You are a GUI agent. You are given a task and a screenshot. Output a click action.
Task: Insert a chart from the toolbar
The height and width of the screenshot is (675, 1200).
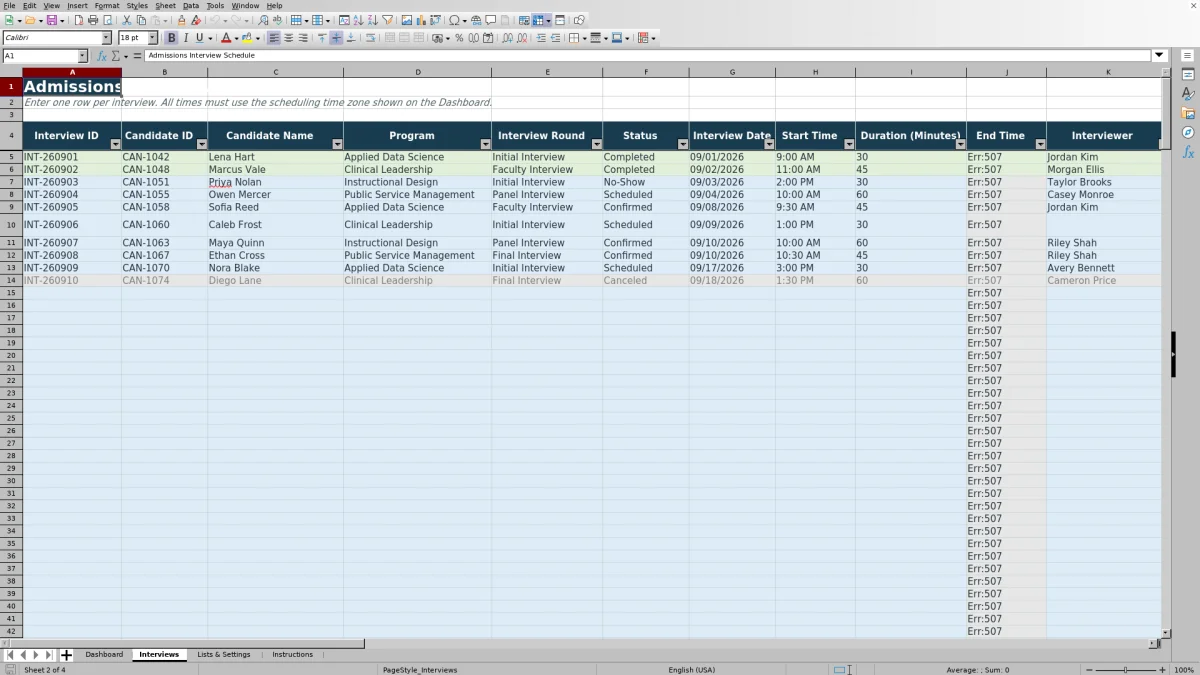click(420, 20)
